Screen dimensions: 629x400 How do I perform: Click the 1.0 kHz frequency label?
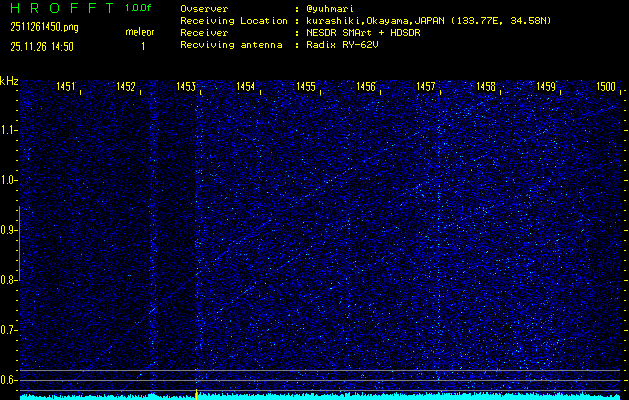[x=9, y=180]
